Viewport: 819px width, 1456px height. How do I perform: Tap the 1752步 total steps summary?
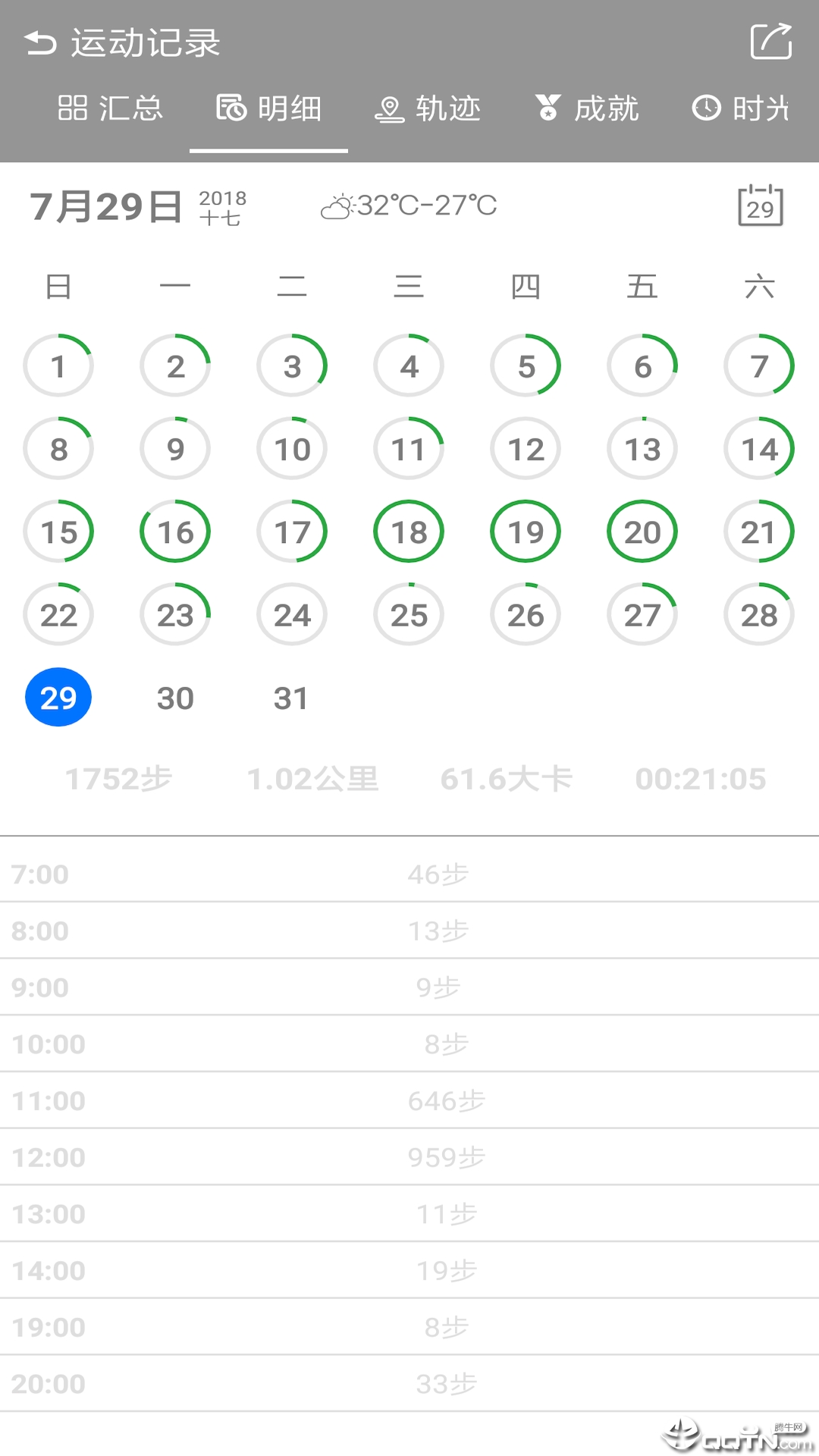point(119,779)
